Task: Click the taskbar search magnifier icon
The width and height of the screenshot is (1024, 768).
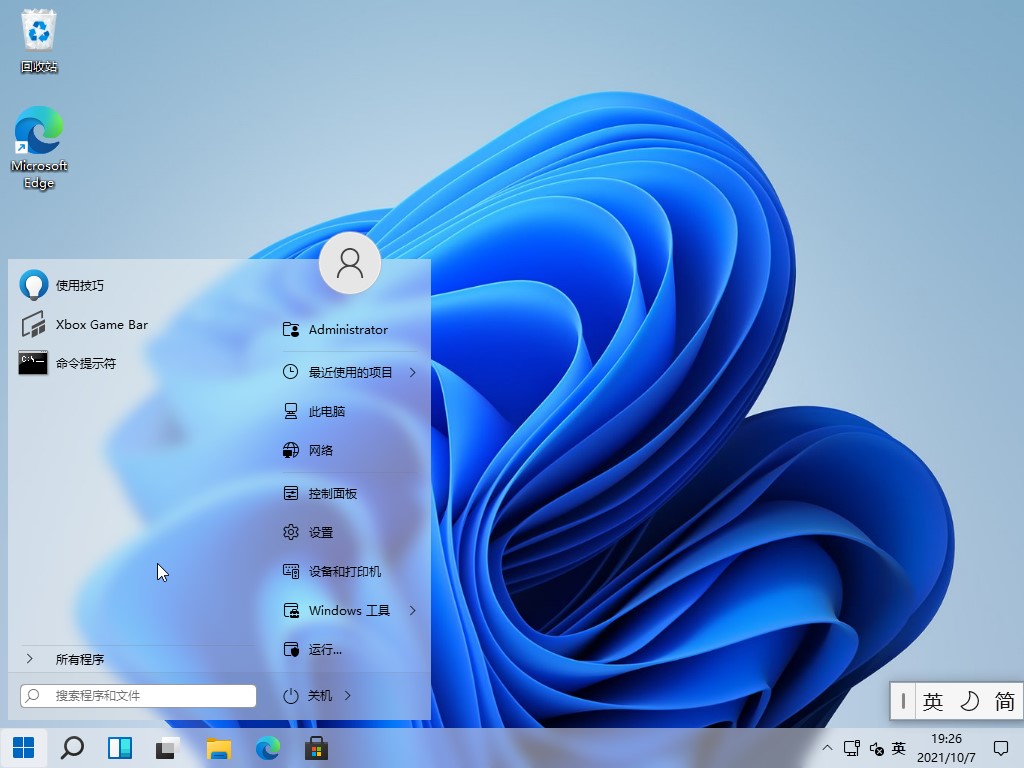Action: coord(72,748)
